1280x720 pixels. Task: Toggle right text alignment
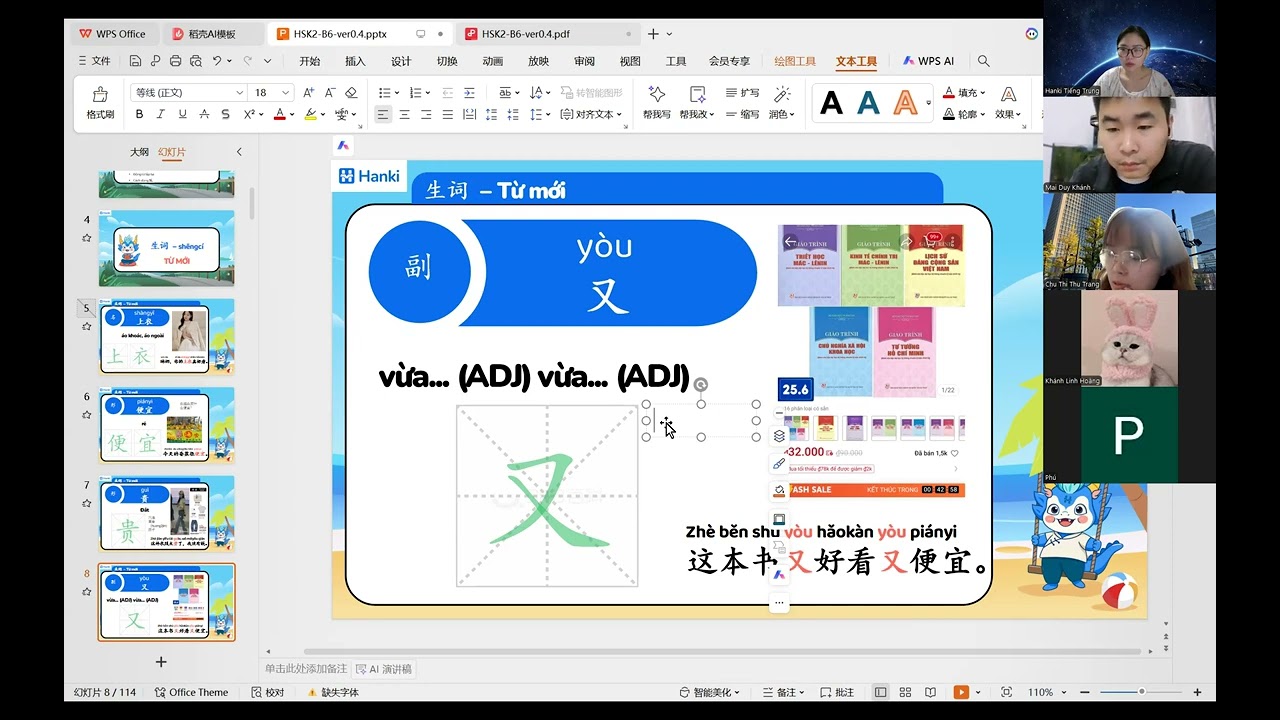click(x=426, y=114)
